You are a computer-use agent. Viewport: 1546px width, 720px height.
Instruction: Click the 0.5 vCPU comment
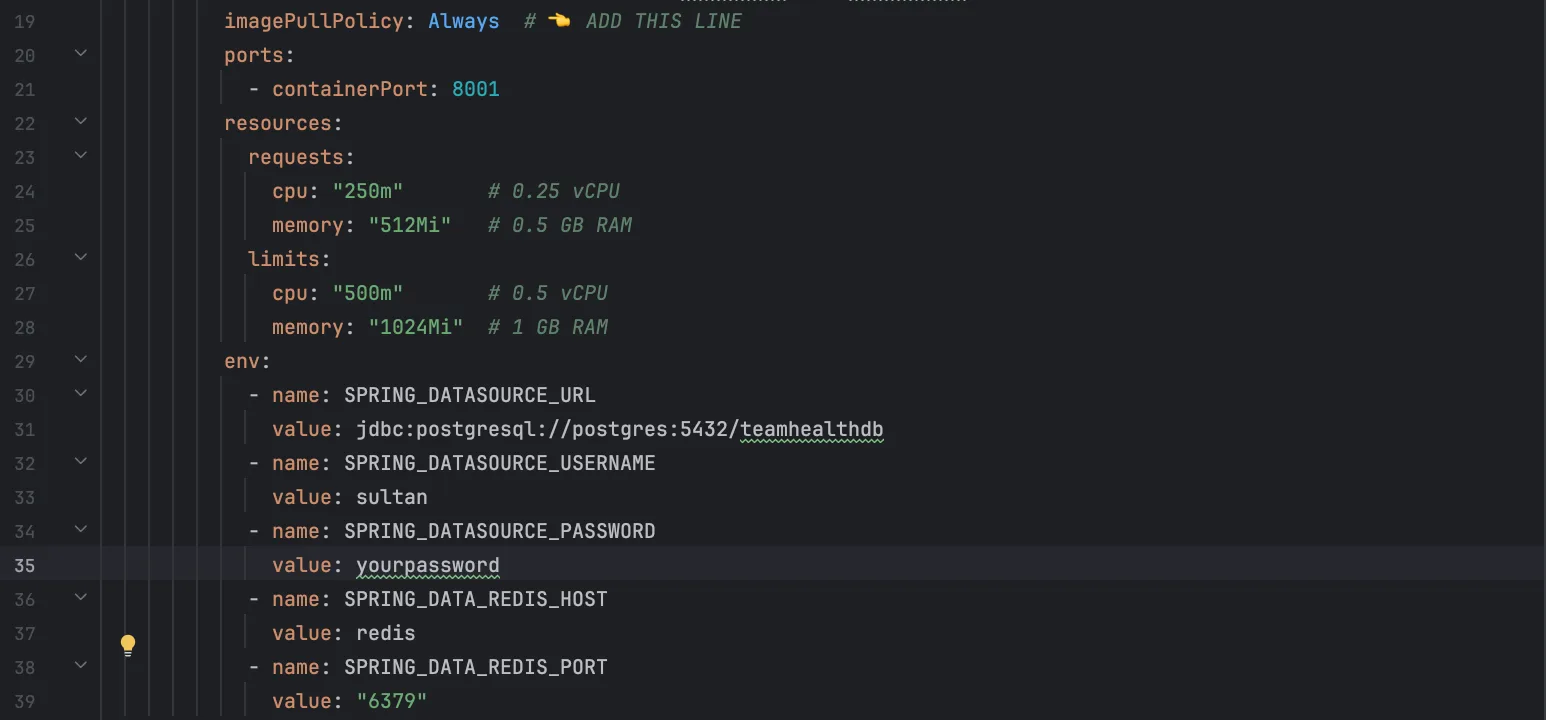[548, 293]
